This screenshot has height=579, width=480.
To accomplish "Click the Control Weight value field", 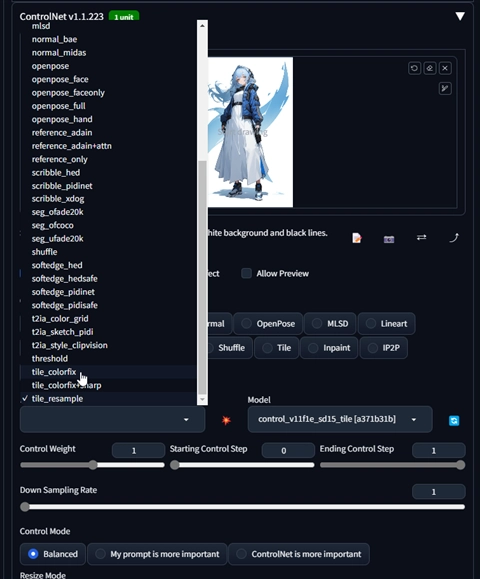I will pos(138,450).
